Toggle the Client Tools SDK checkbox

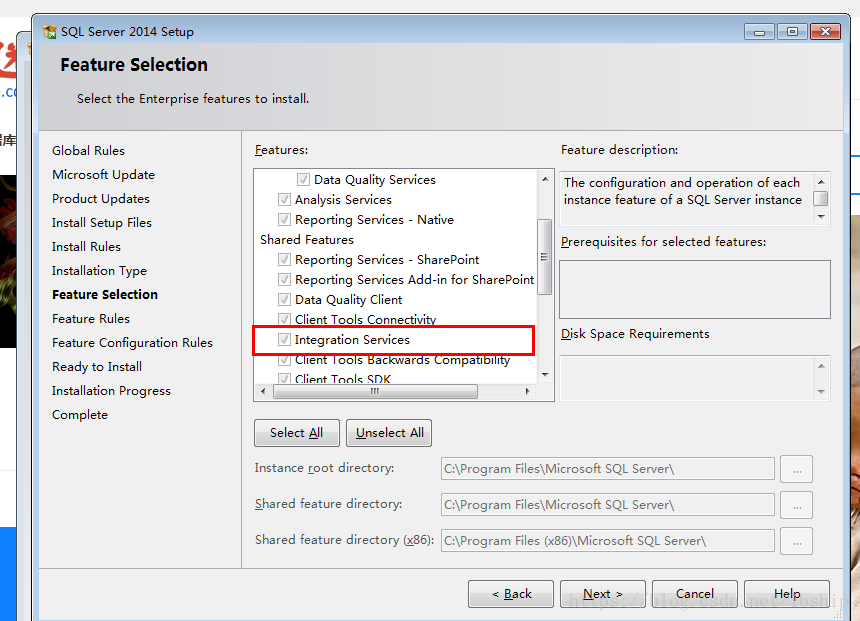tap(284, 379)
